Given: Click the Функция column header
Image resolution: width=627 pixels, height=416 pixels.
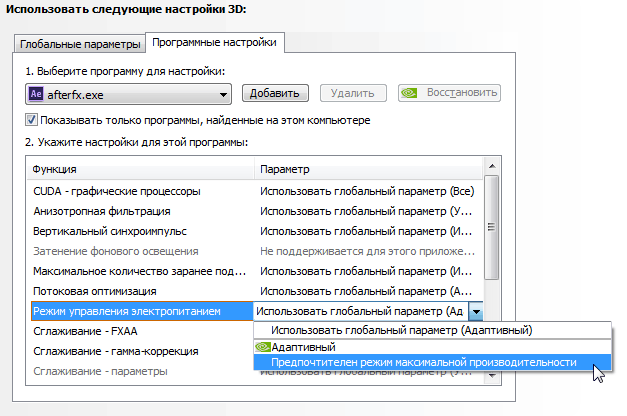Looking at the screenshot, I should [140, 169].
